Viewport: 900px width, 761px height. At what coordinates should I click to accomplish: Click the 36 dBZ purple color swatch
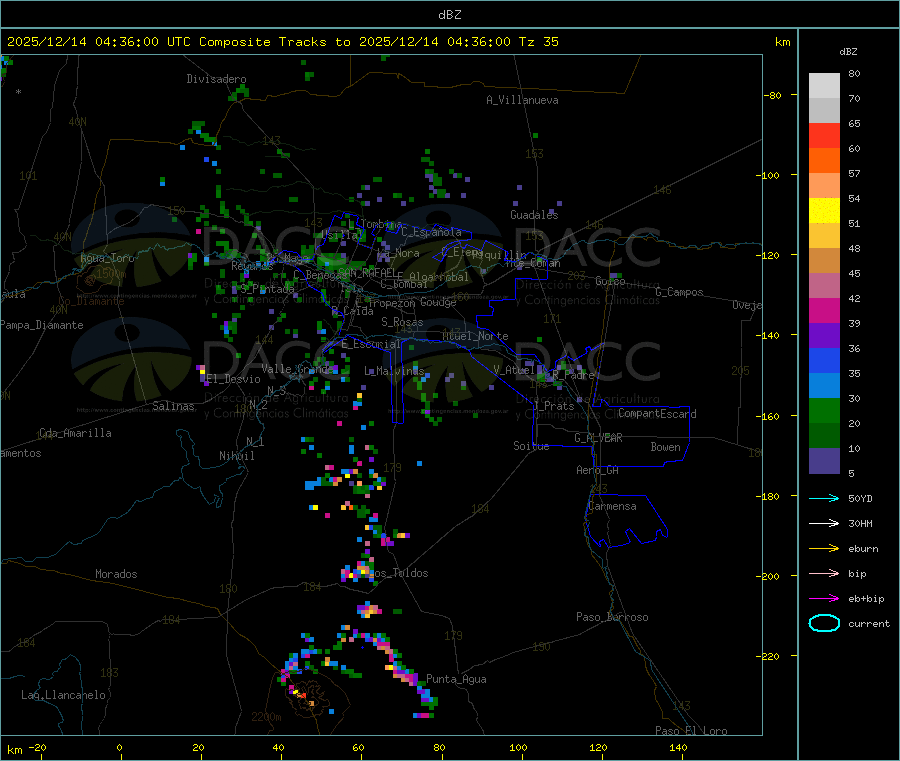(824, 335)
